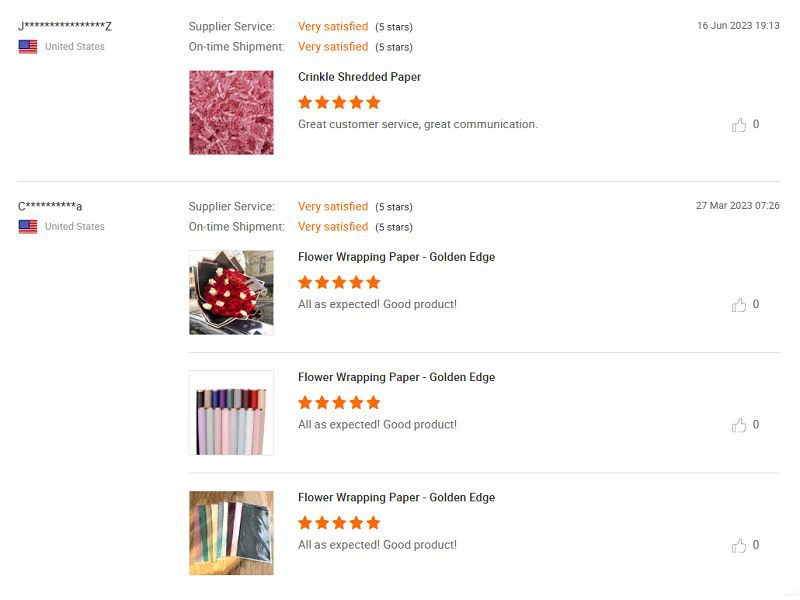Viewport: 800px width, 600px height.
Task: Open the Flower Wrapping Paper link beside the paper rolls
Action: (396, 377)
